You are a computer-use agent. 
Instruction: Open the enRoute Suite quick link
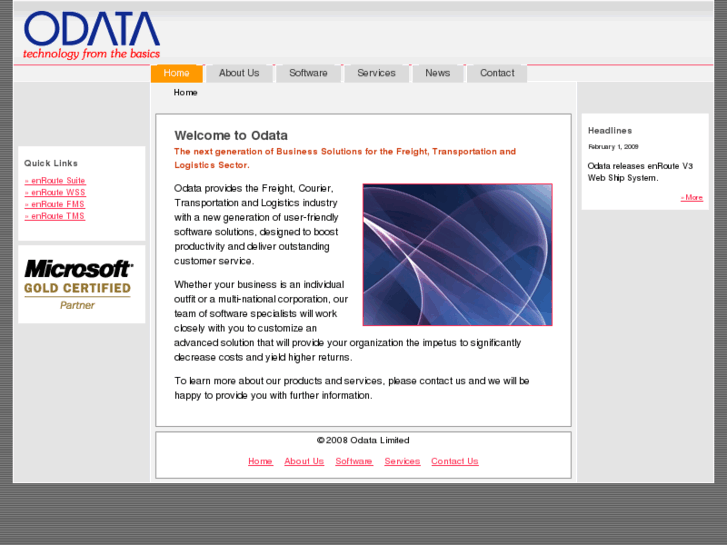[55, 180]
